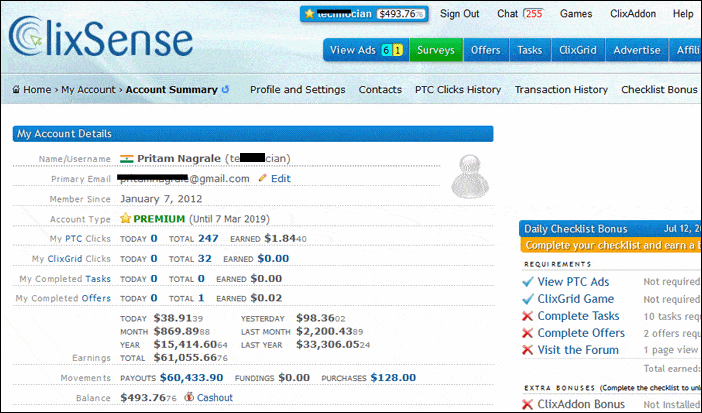Click the Cashout money bag icon
The height and width of the screenshot is (413, 702).
[x=189, y=397]
